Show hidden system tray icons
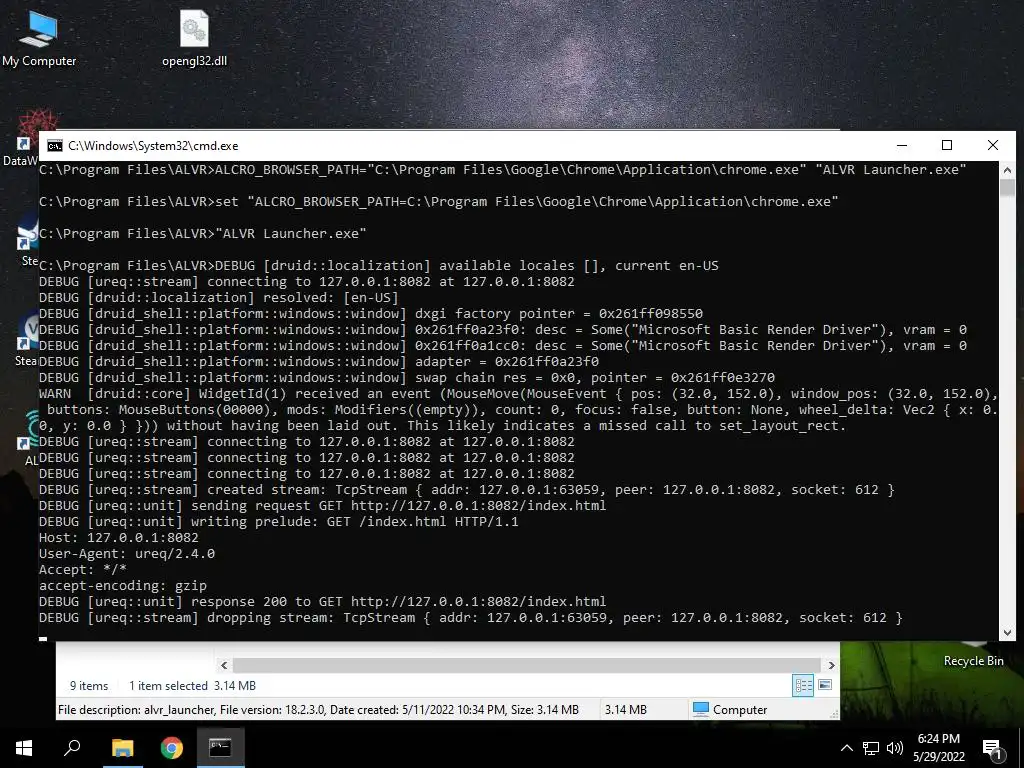This screenshot has width=1024, height=768. pos(846,748)
